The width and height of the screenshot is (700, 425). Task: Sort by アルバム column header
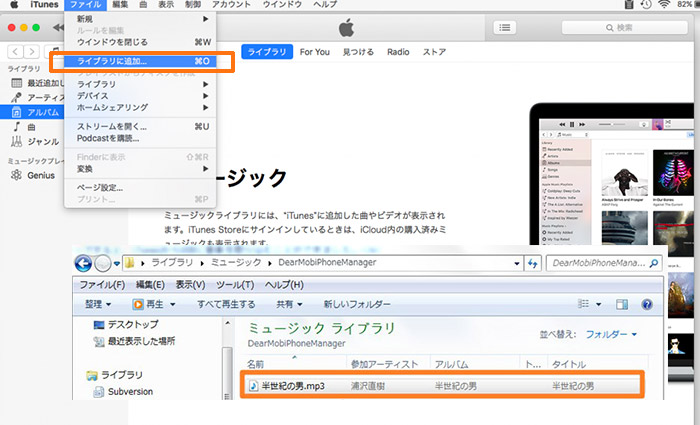click(452, 364)
